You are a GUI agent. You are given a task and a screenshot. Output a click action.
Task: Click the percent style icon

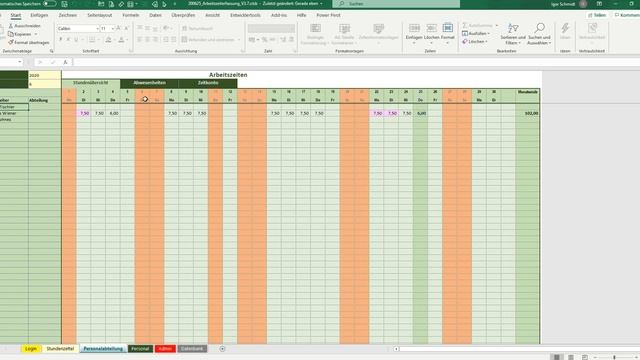click(264, 40)
